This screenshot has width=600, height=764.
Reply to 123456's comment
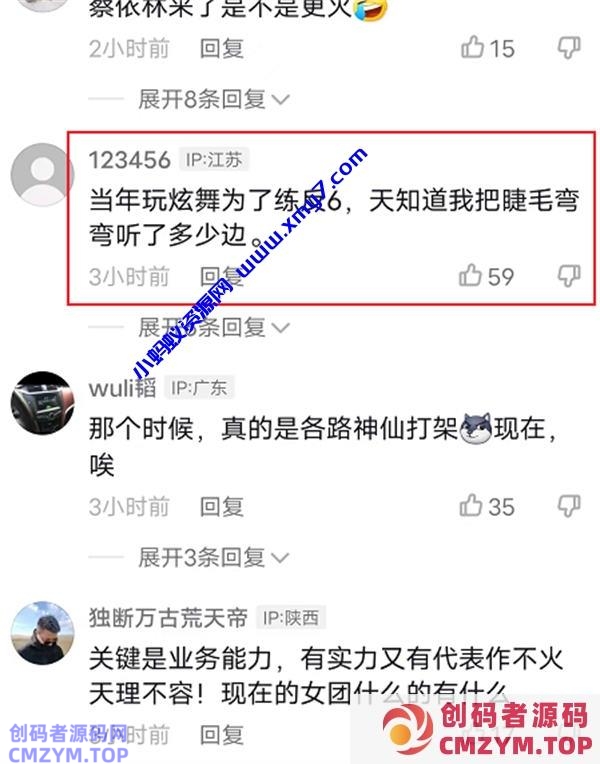click(x=222, y=277)
